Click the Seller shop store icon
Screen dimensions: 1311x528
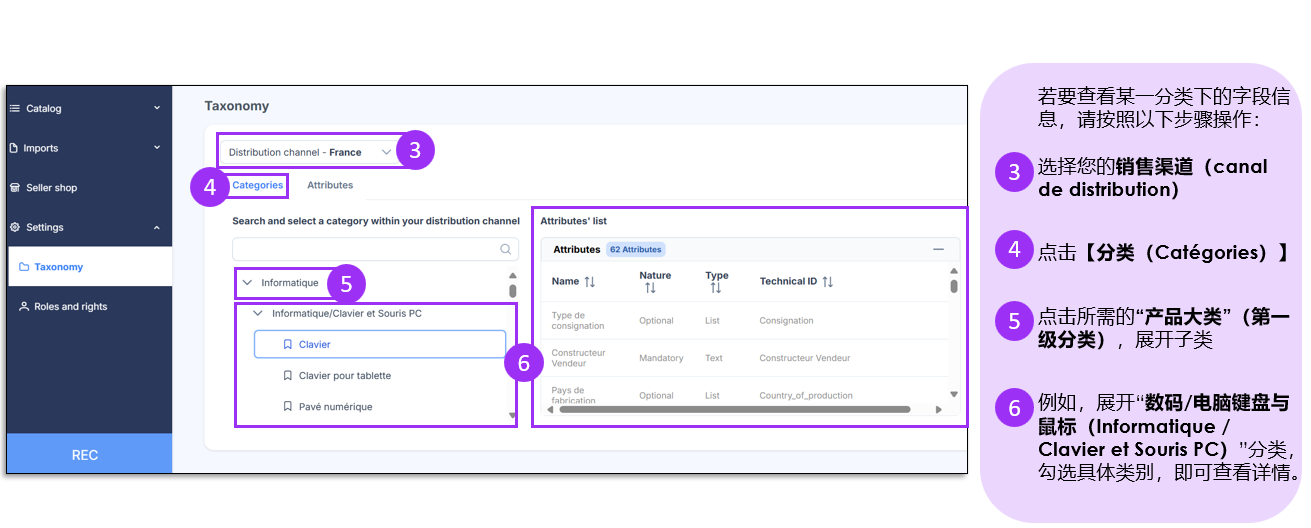click(x=15, y=188)
